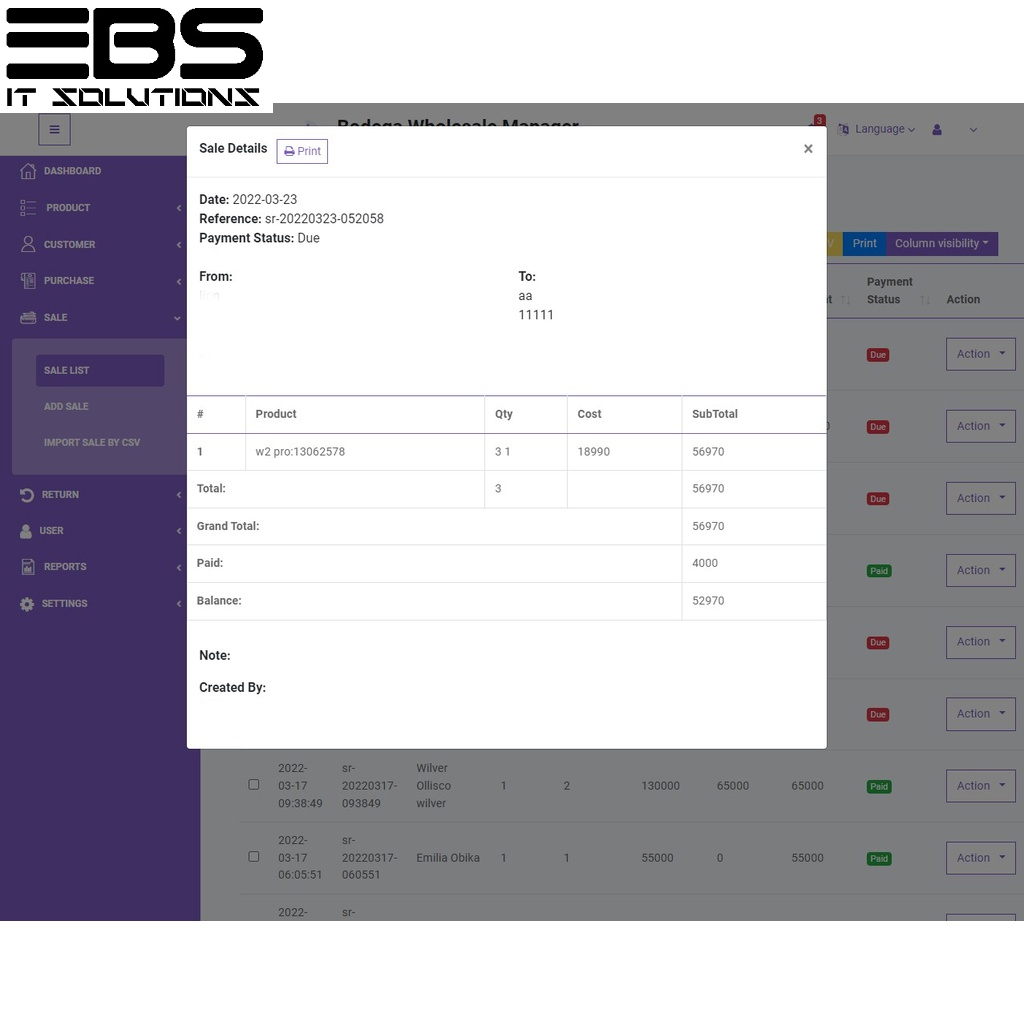Click the Product list icon in sidebar

pos(27,208)
